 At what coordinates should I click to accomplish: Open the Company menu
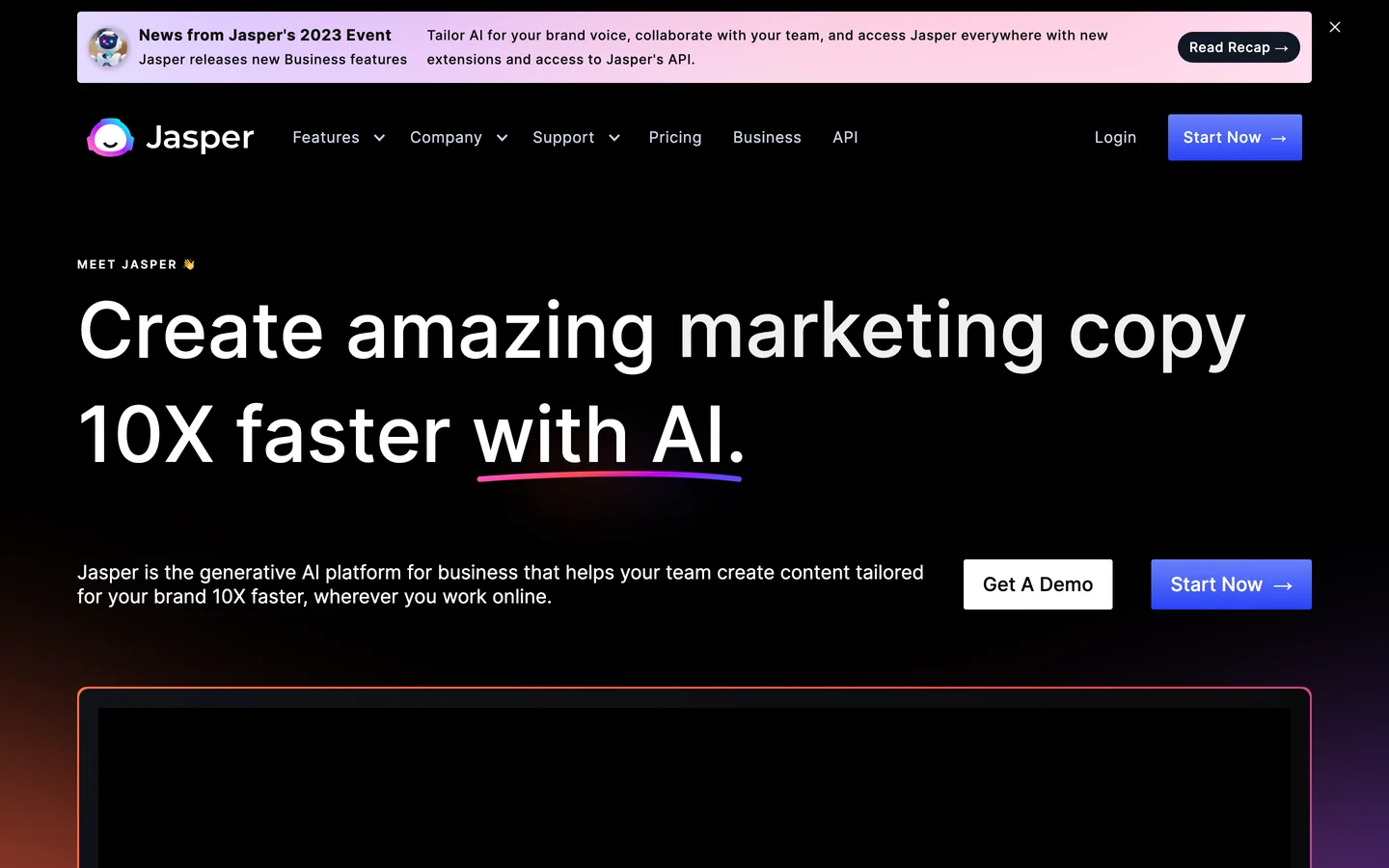(x=446, y=137)
